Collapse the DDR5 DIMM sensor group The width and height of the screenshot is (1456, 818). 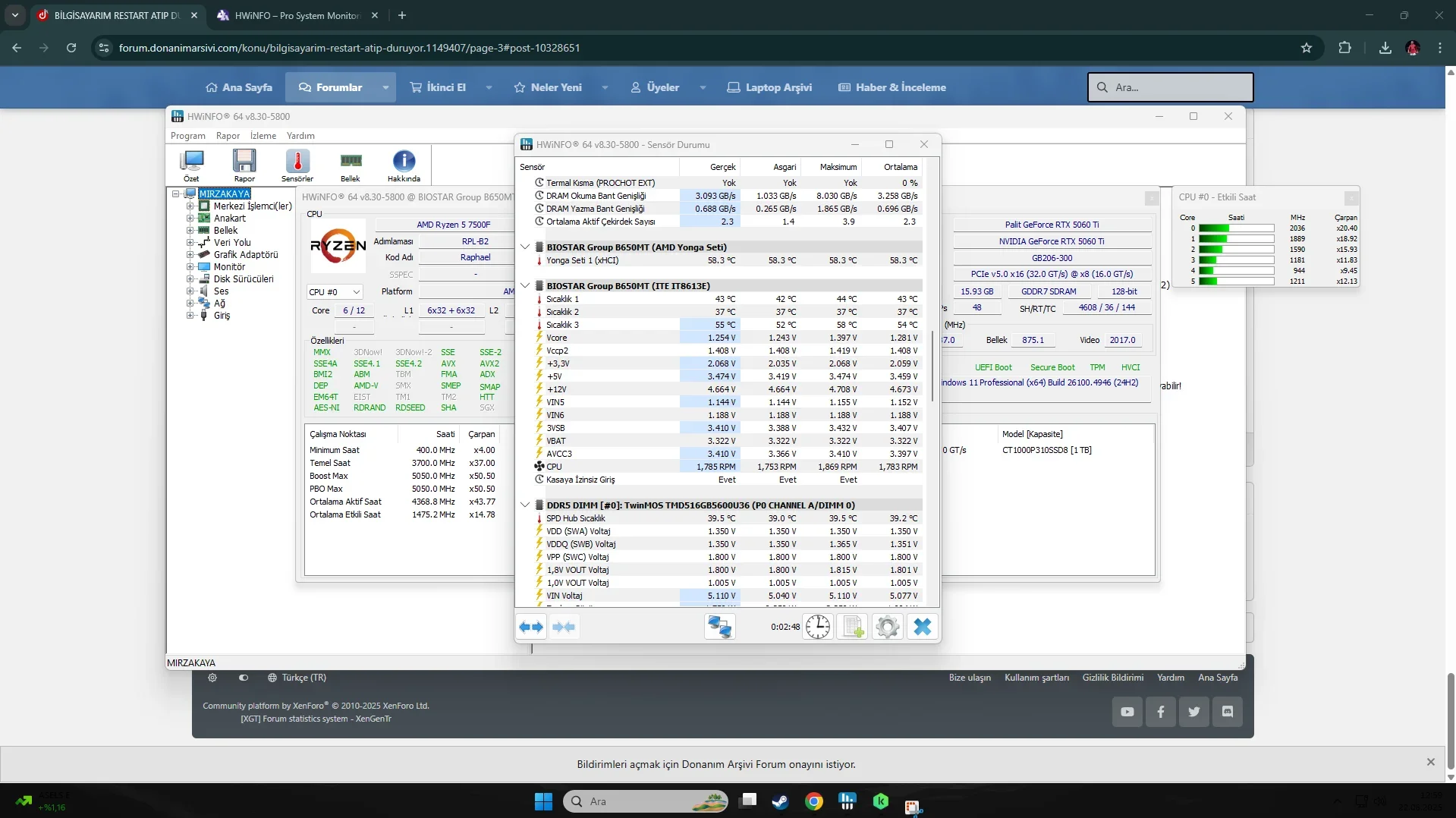(x=525, y=505)
